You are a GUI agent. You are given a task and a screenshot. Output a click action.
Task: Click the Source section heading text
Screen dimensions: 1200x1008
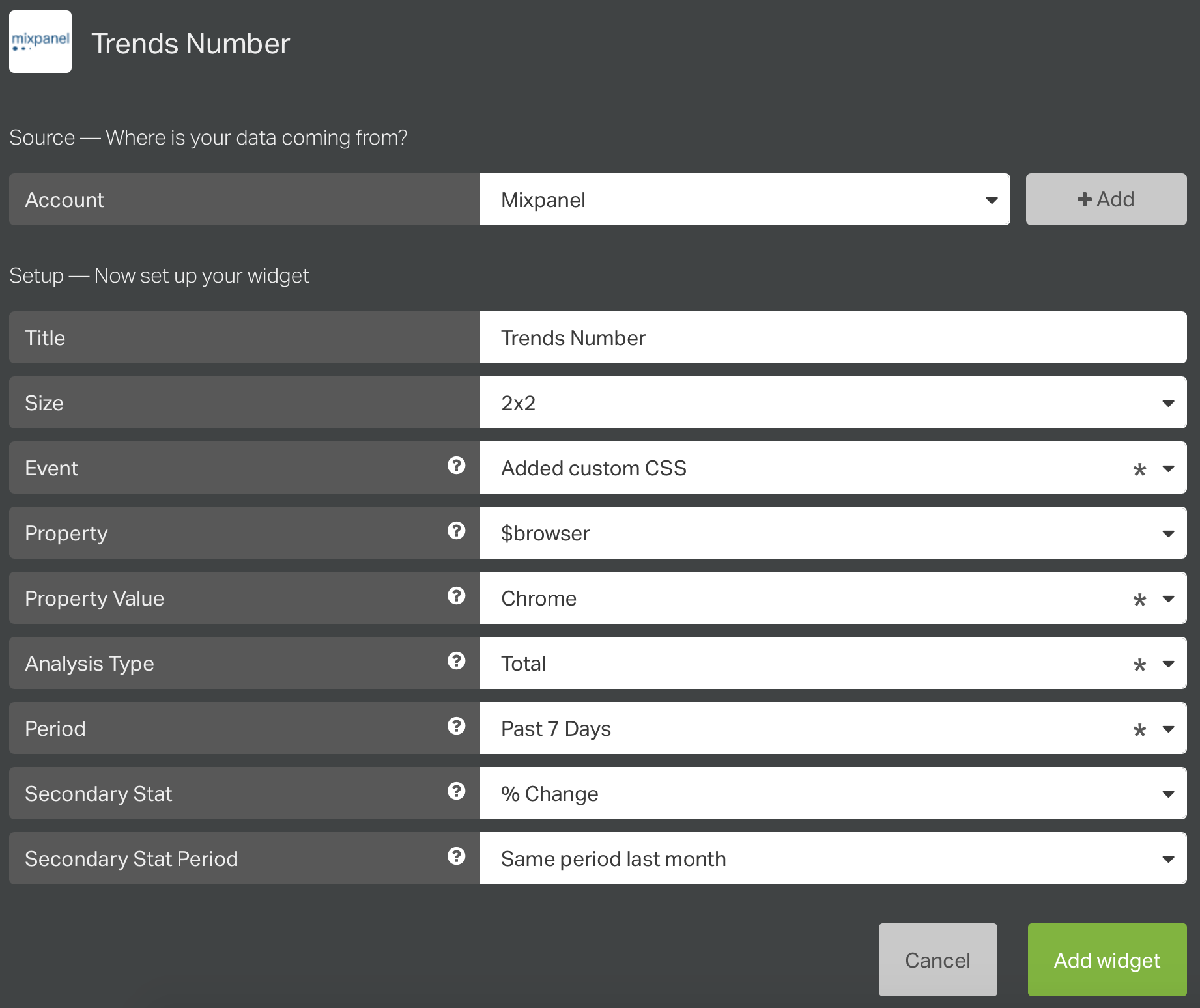208,137
